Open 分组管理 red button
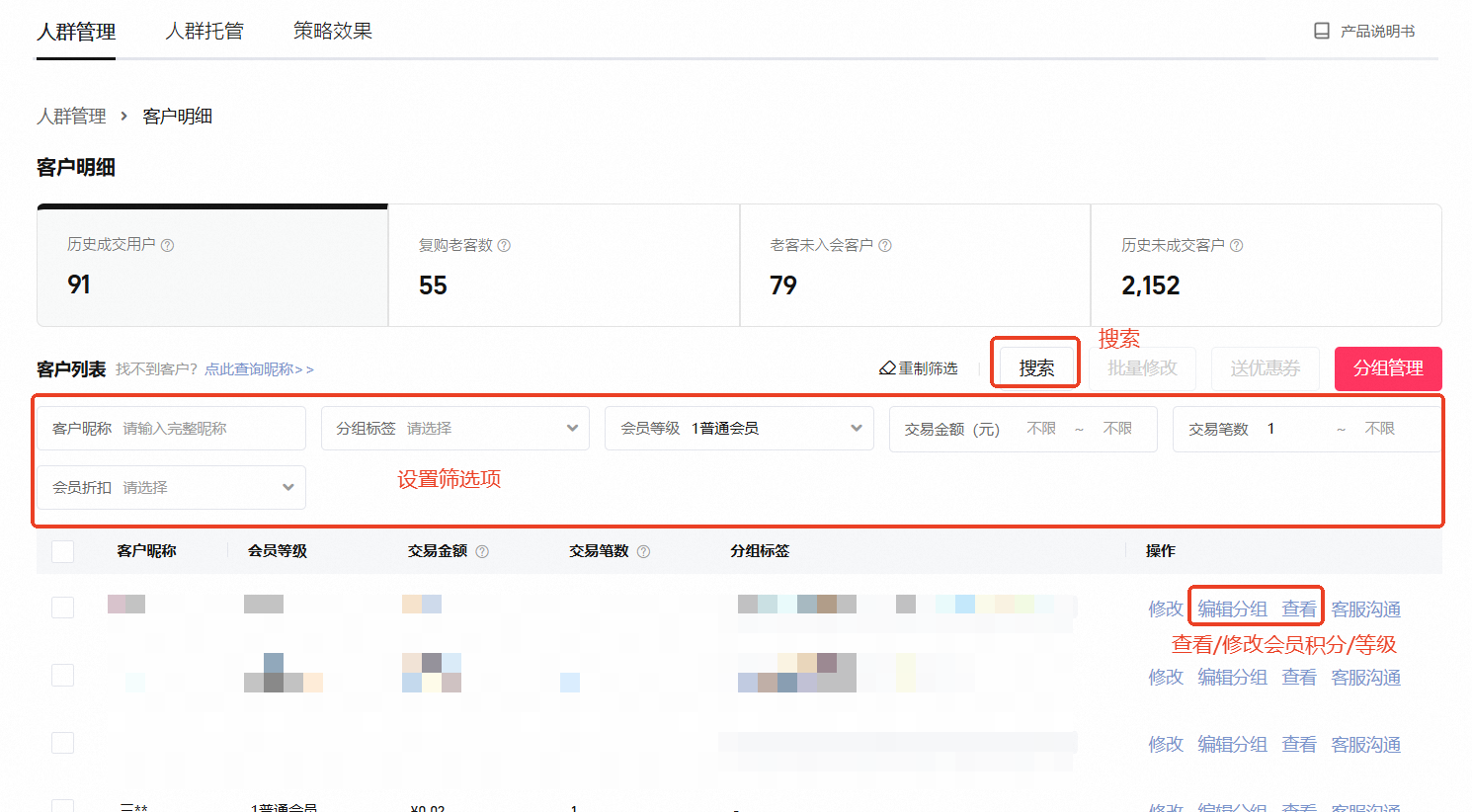 pyautogui.click(x=1388, y=368)
